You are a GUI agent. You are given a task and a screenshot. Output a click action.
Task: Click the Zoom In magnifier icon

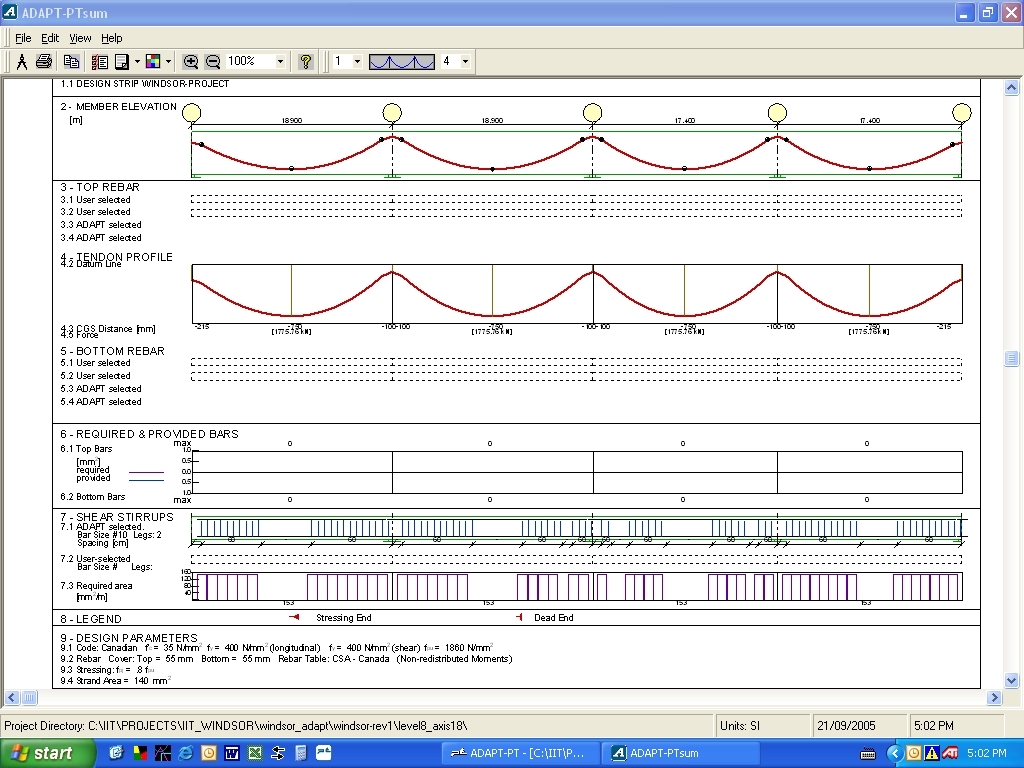[x=191, y=62]
